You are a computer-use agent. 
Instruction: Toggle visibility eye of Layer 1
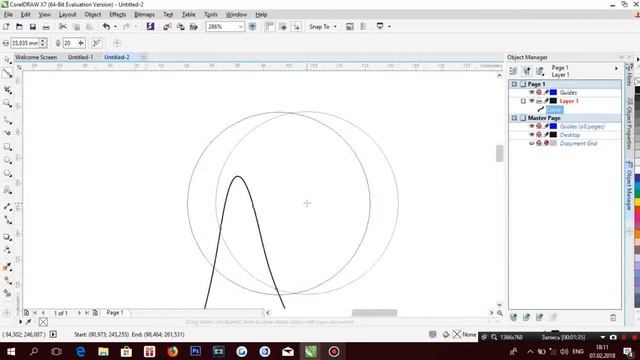(x=531, y=101)
